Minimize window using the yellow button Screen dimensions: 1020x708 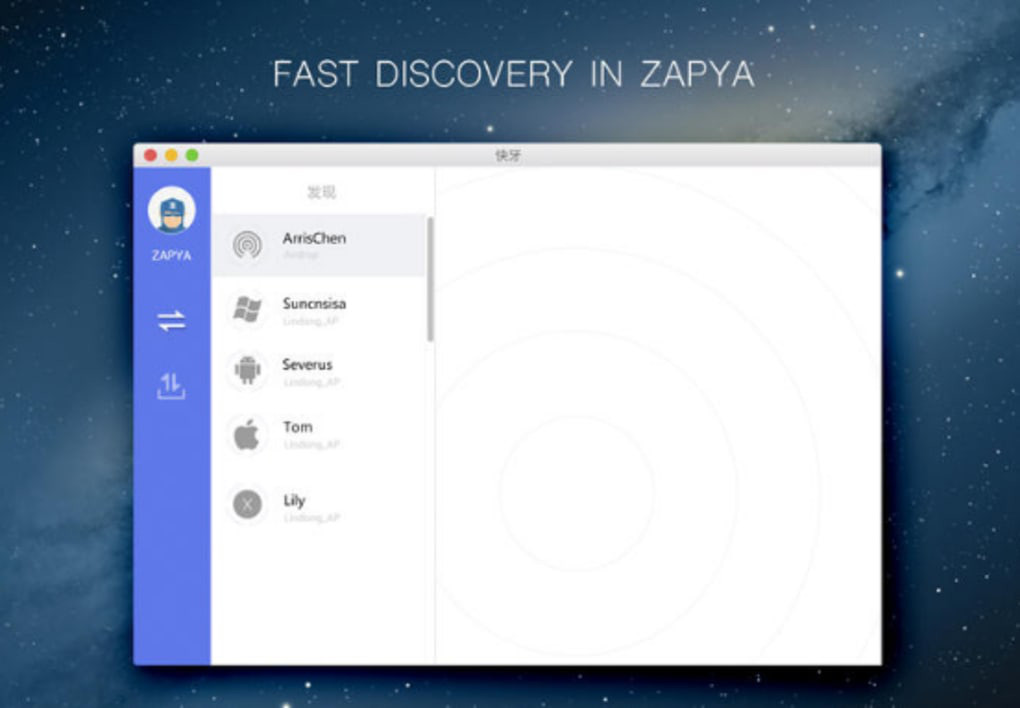[171, 155]
